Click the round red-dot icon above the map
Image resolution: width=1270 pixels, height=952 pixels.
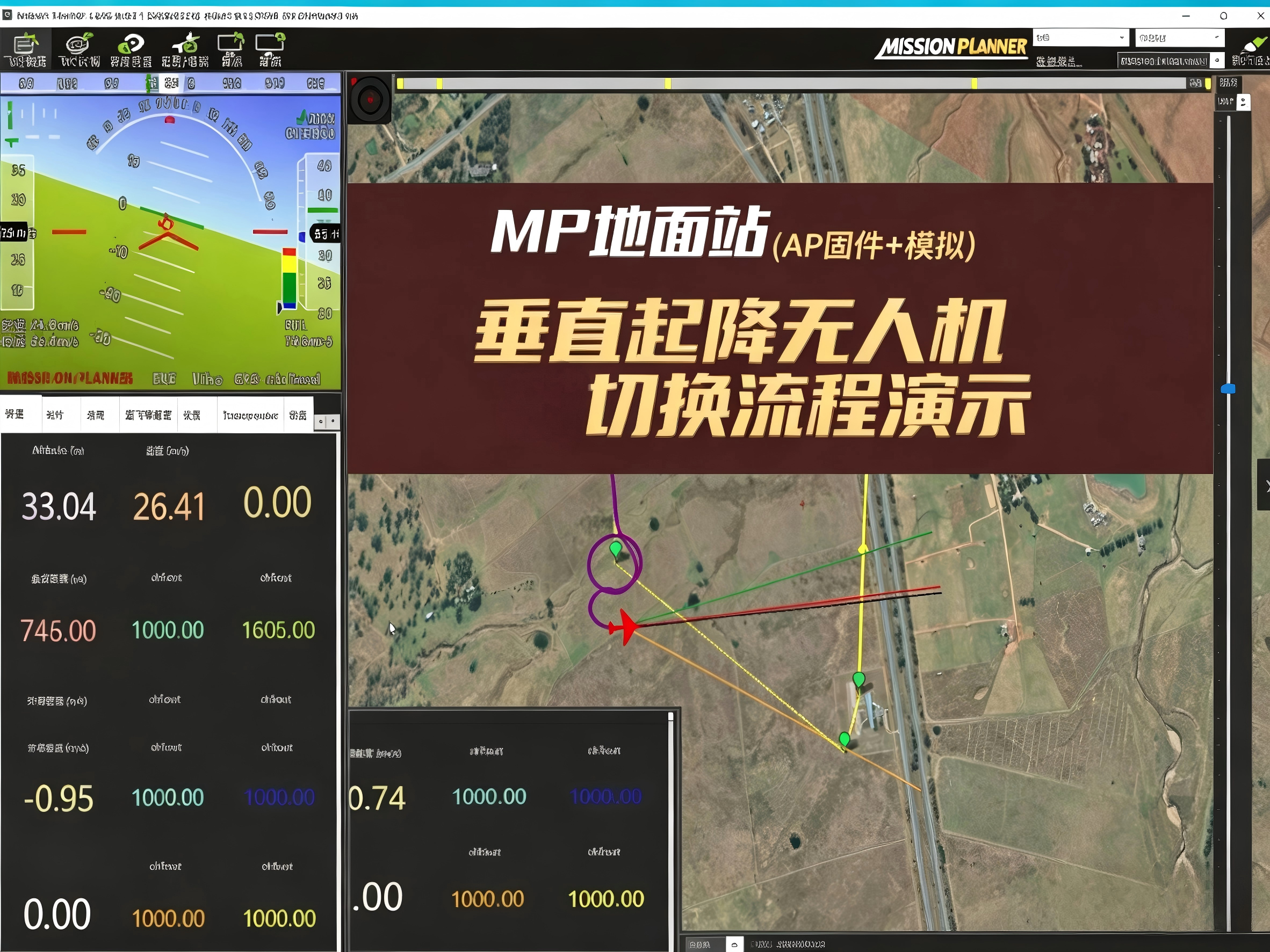pyautogui.click(x=370, y=99)
